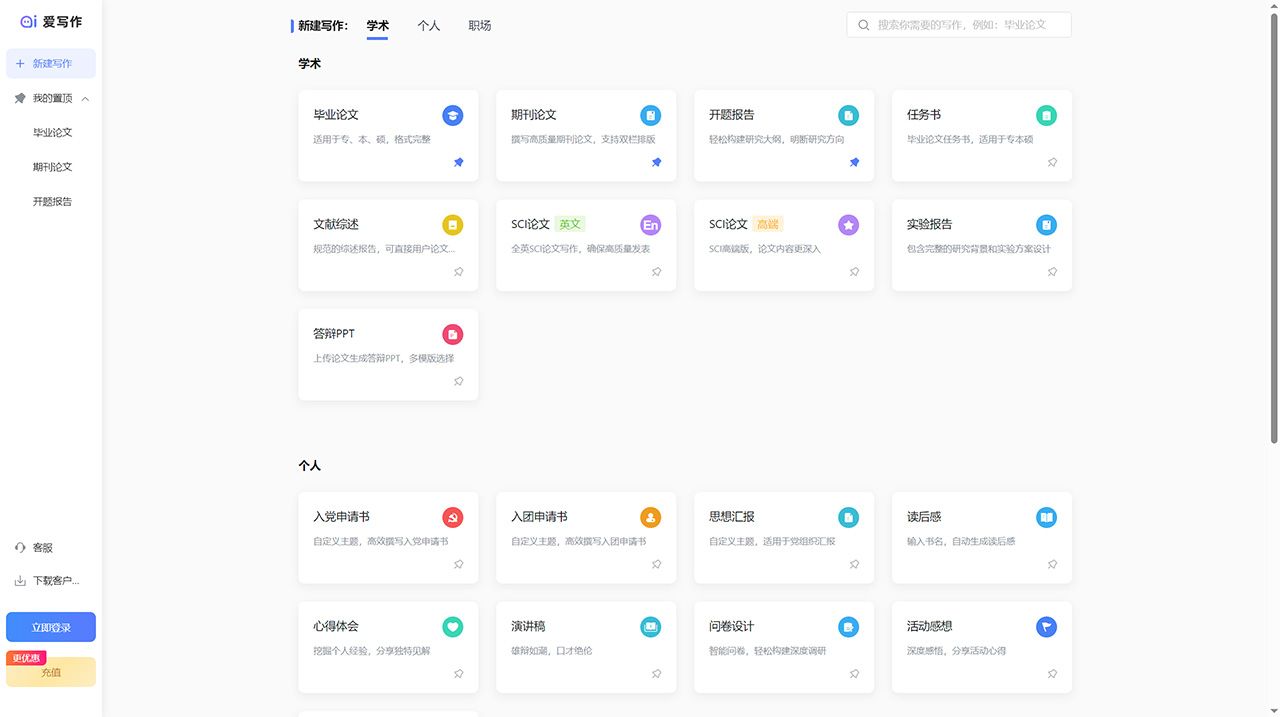Click the pink icon on the 答辩PPT card
Viewport: 1280px width, 717px height.
(x=452, y=334)
